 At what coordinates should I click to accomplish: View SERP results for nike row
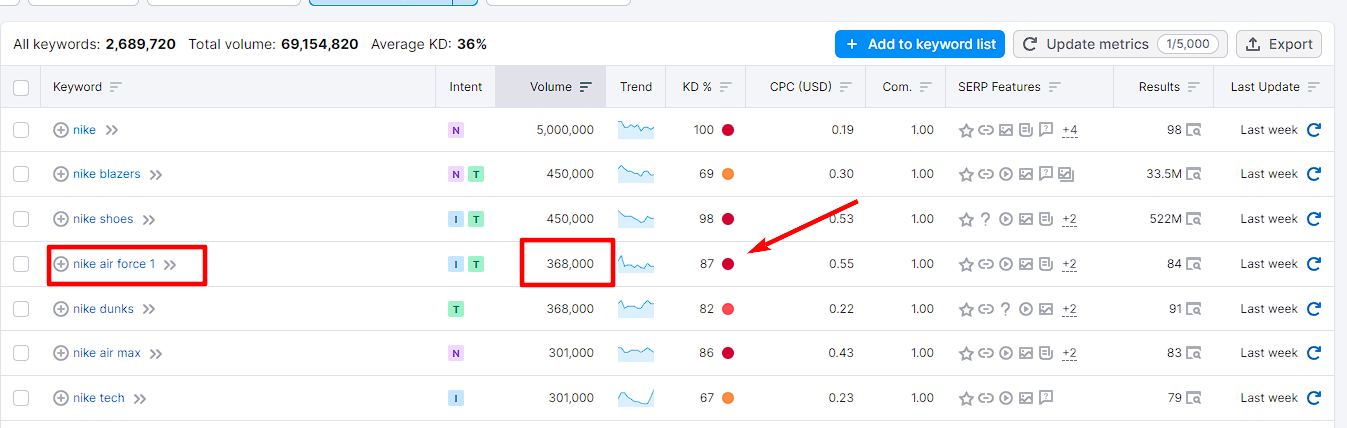click(x=1193, y=130)
